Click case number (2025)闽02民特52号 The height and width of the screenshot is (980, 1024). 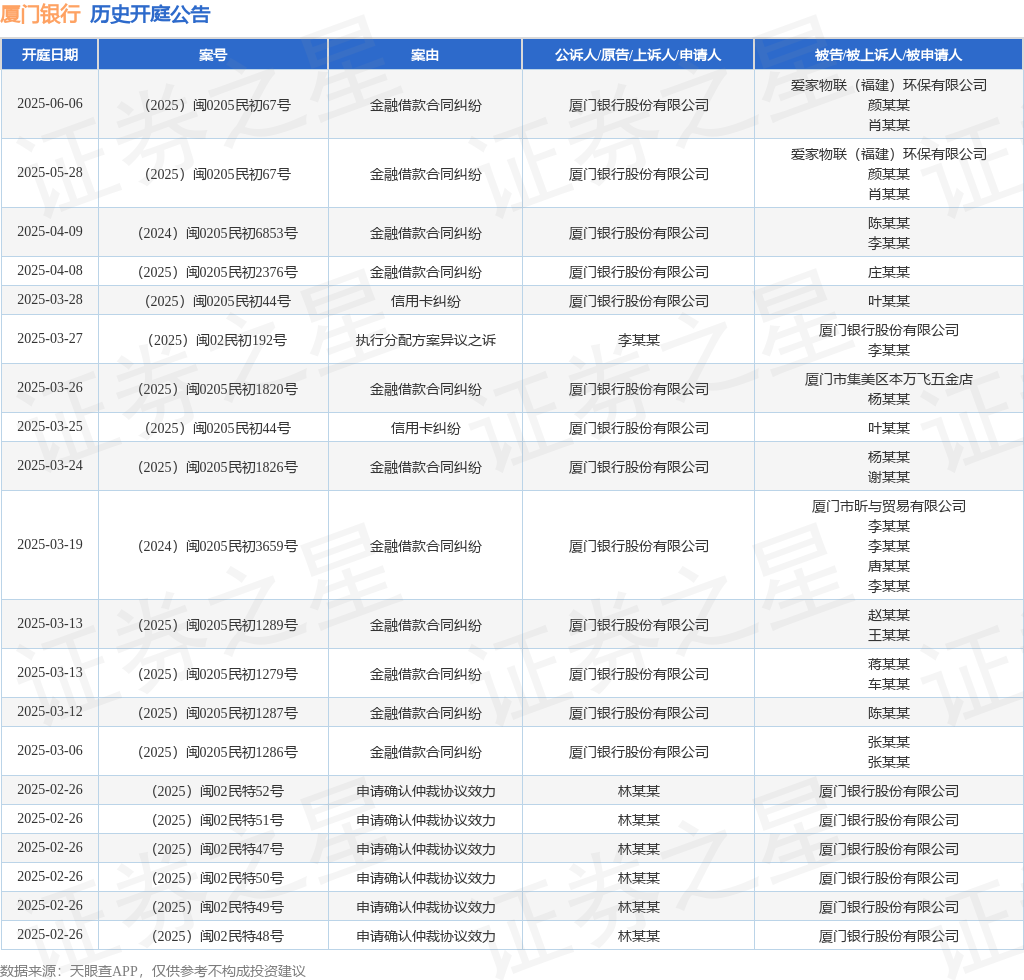[217, 791]
